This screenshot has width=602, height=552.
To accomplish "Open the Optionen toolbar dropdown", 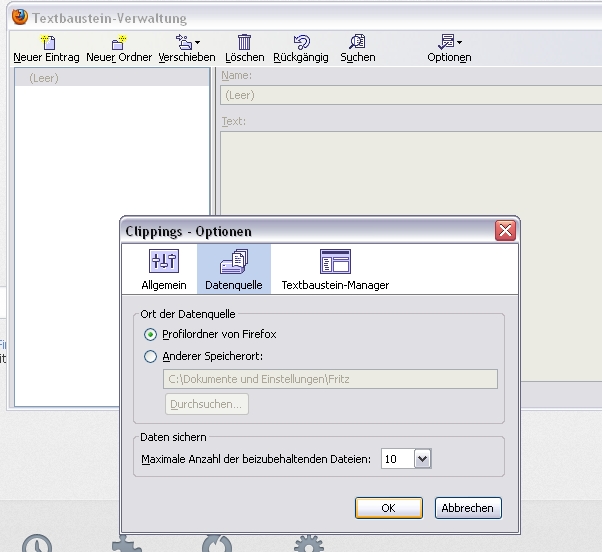I will [449, 42].
